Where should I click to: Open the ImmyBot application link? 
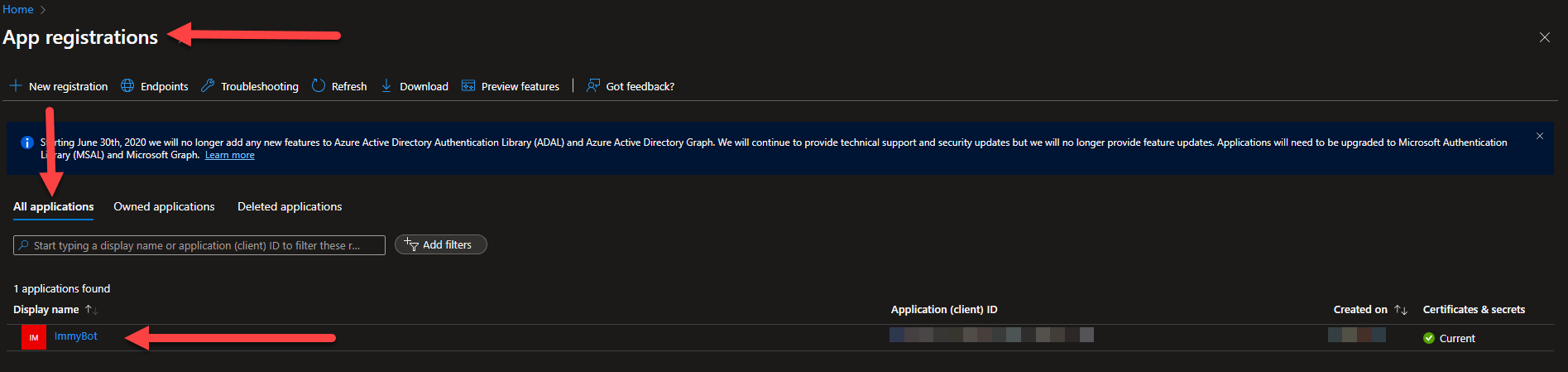tap(76, 336)
